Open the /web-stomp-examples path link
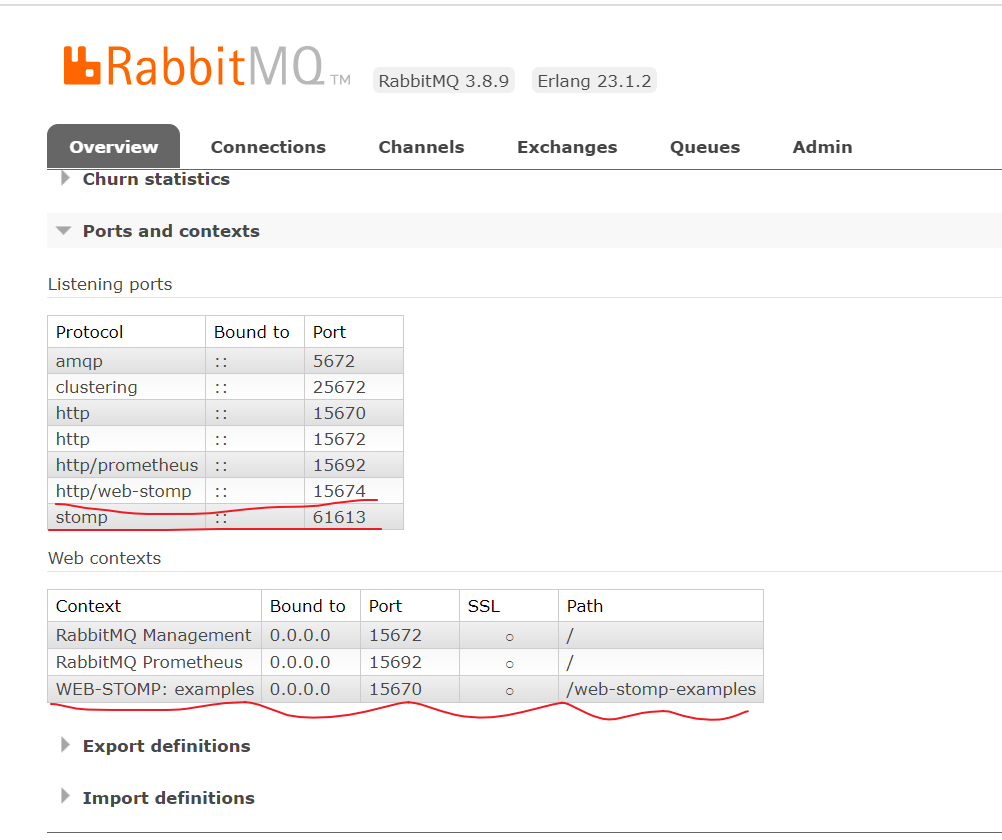Image resolution: width=1002 pixels, height=840 pixels. (659, 688)
